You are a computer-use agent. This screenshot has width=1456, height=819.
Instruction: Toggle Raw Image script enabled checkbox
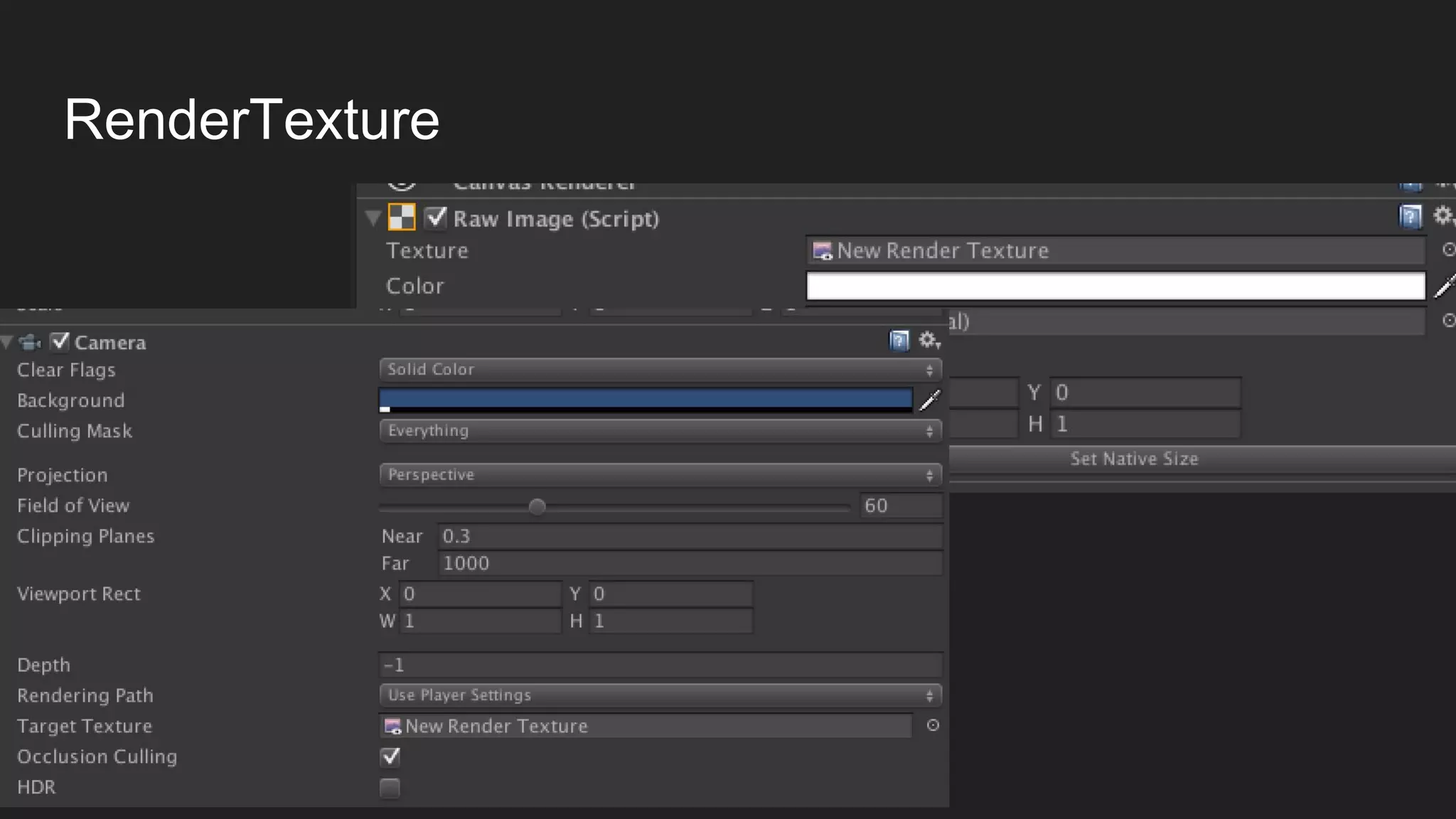[x=435, y=218]
